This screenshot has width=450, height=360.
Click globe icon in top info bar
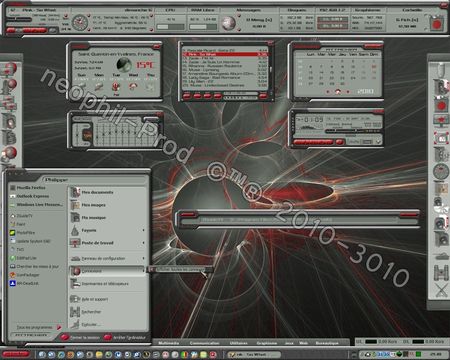point(229,23)
